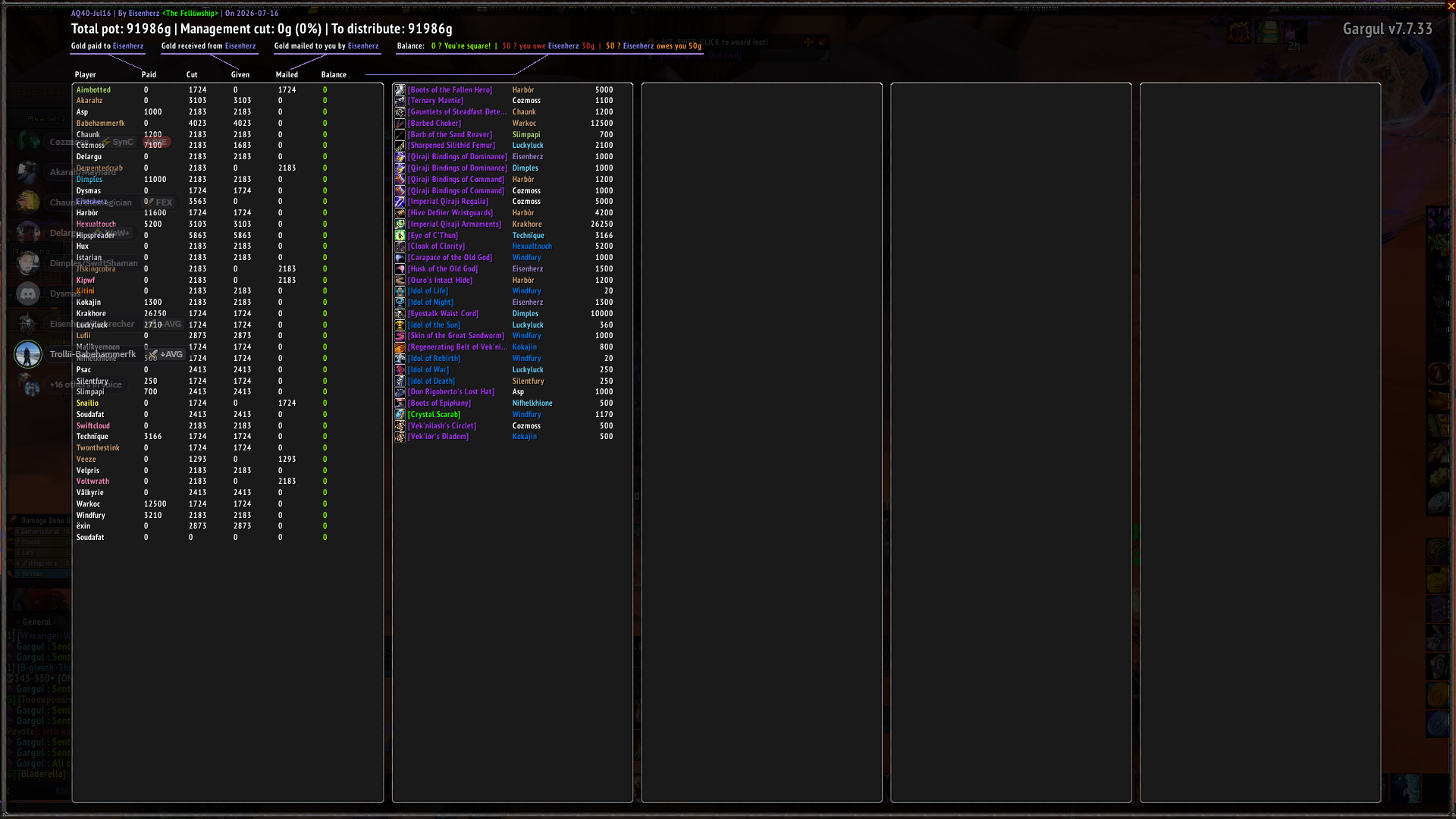Click the Idol of War icon

point(400,370)
